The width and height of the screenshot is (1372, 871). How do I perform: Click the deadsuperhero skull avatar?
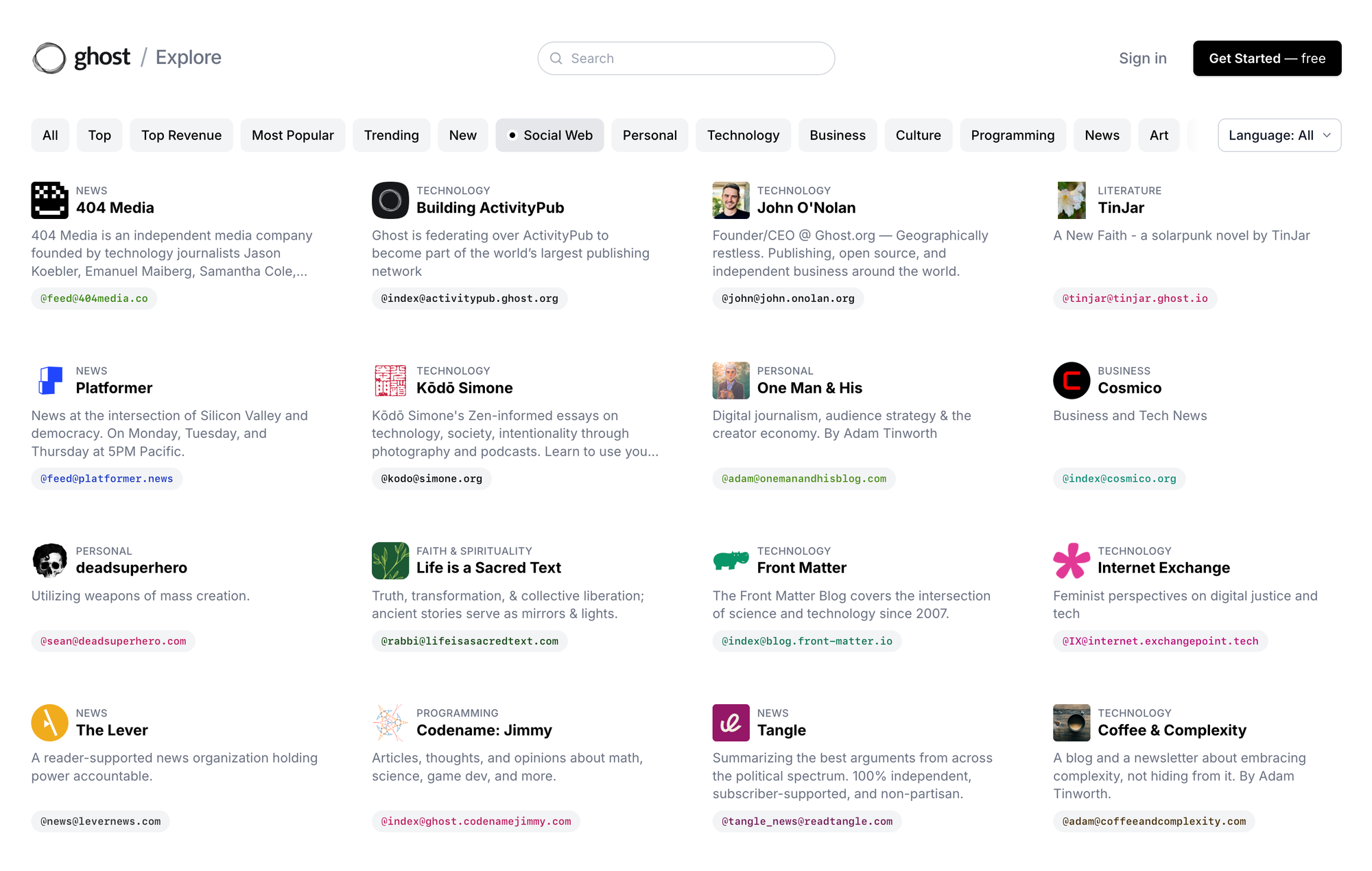[49, 561]
